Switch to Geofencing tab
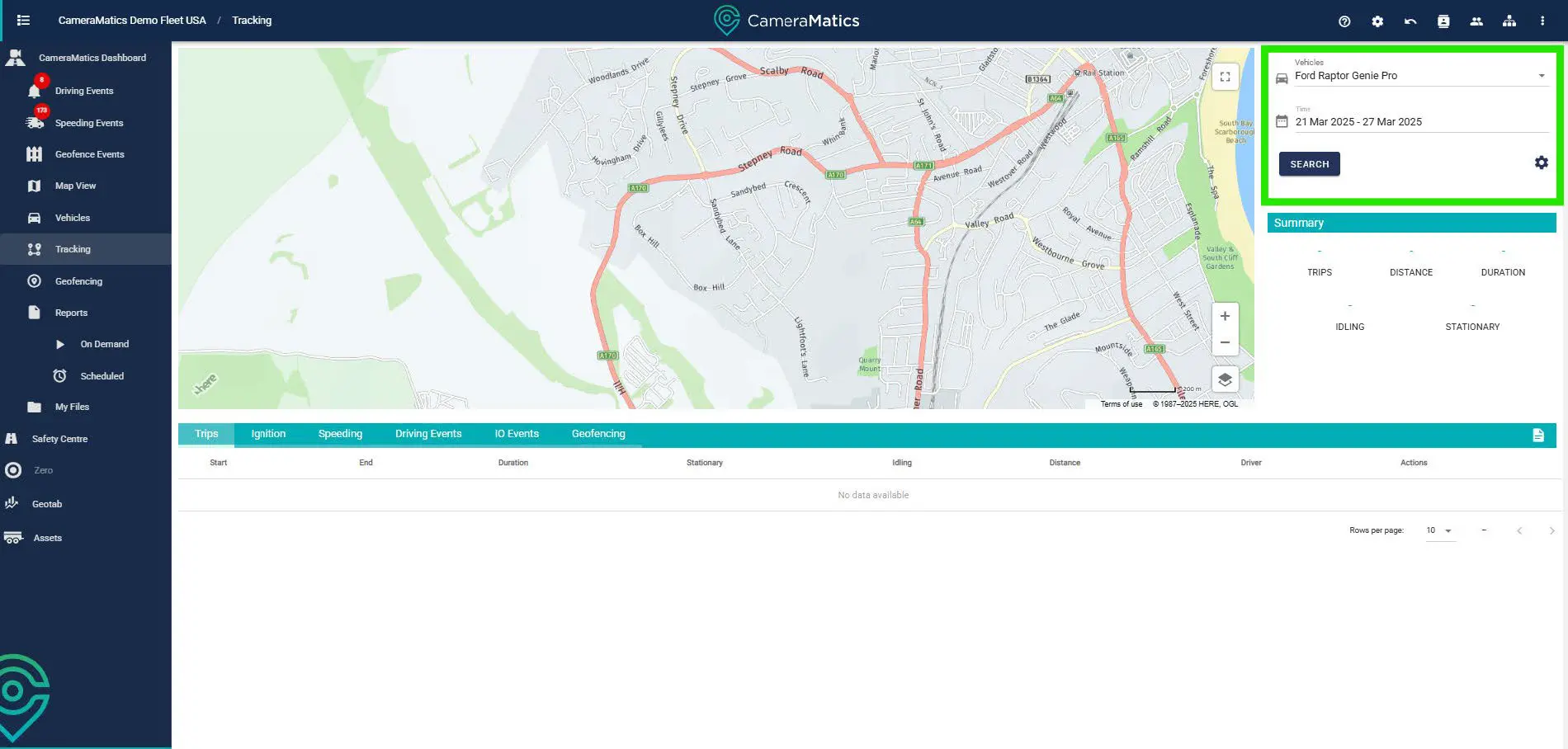This screenshot has width=1568, height=749. [598, 434]
